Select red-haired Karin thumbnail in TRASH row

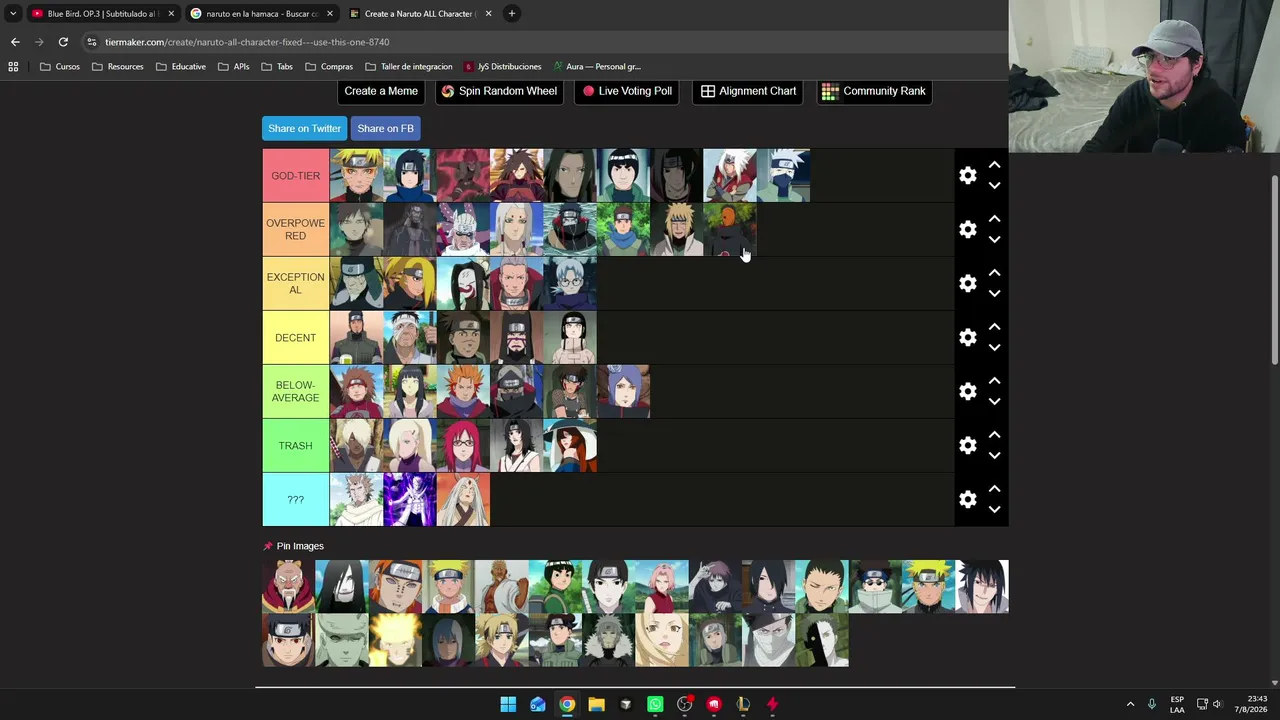click(463, 446)
